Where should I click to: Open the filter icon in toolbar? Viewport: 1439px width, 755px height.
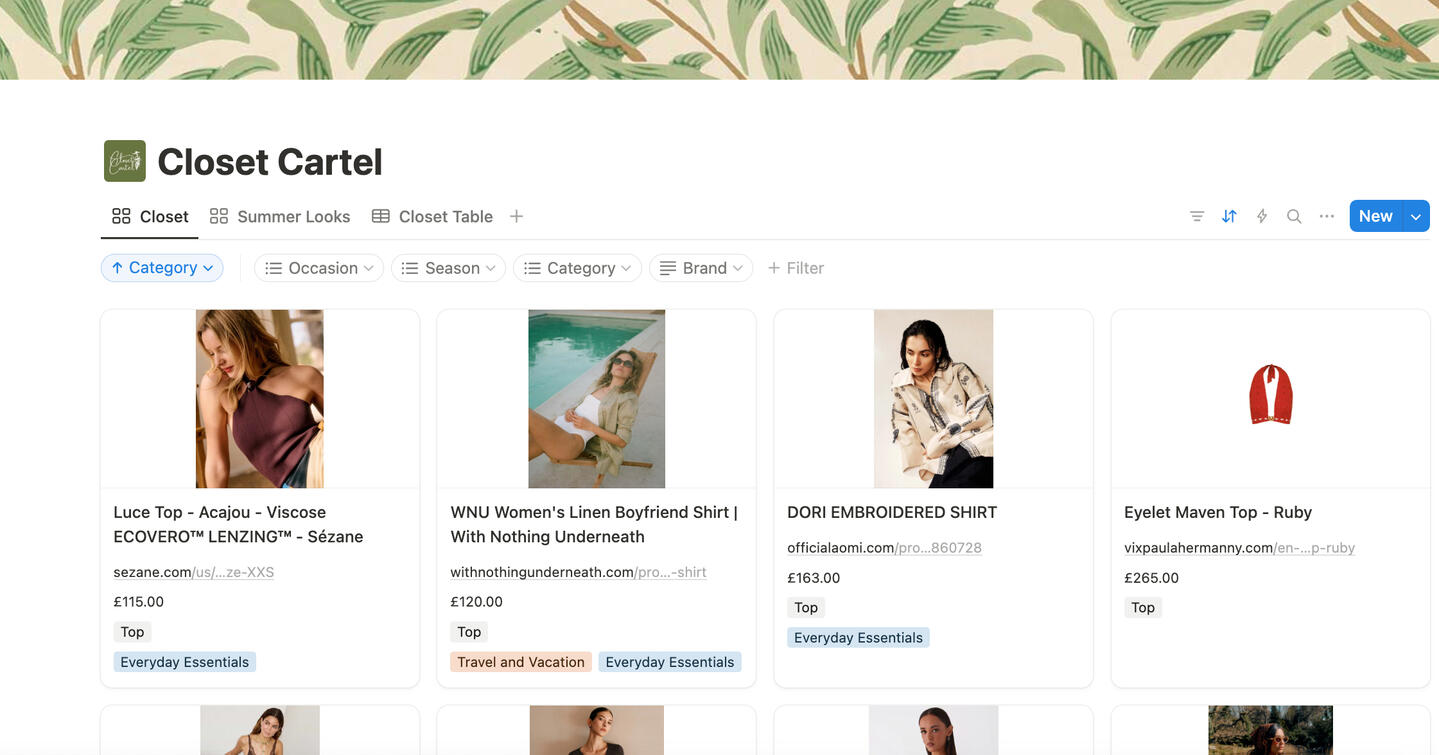[x=1196, y=216]
